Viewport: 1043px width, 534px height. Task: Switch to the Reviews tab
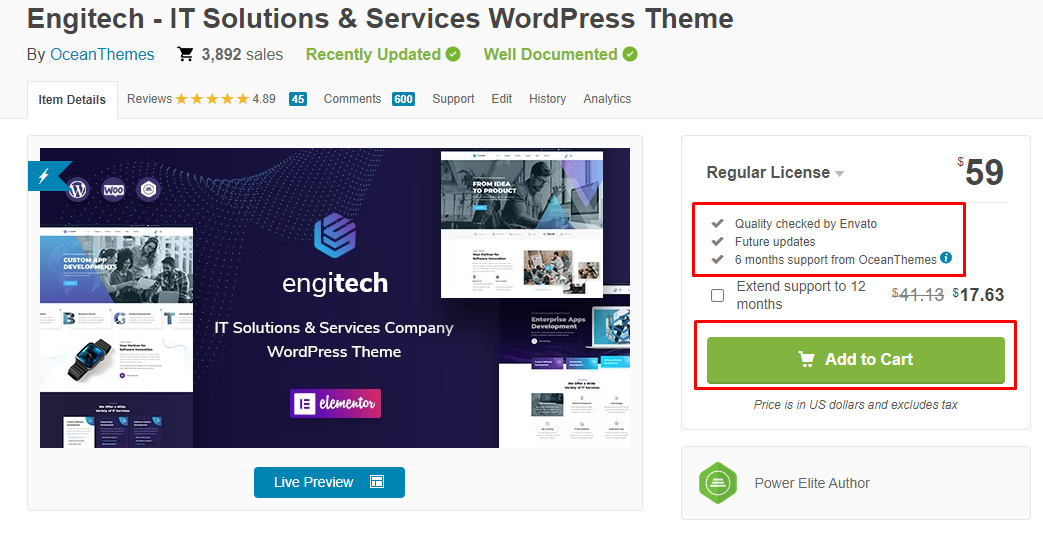tap(150, 98)
